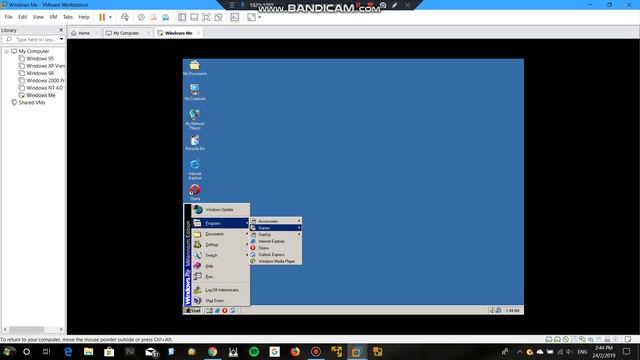
Task: Click the take snapshot clock icon
Action: [141, 17]
